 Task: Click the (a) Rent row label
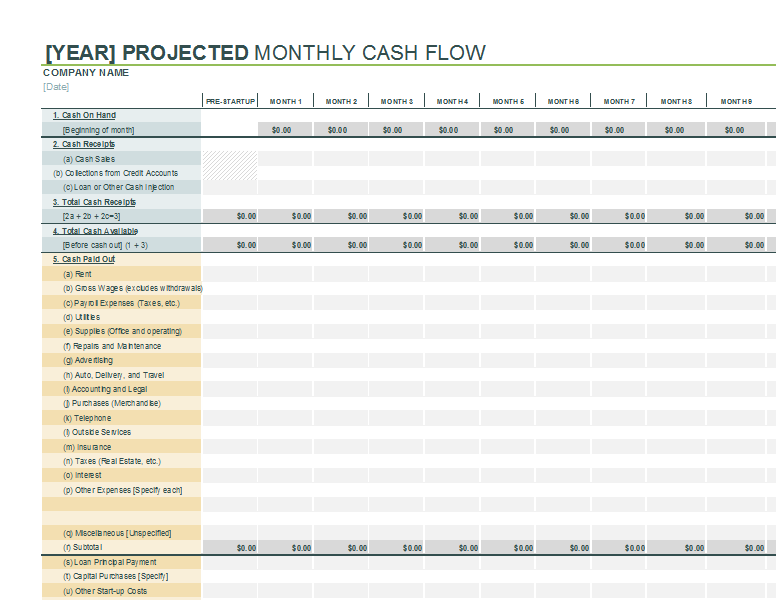(x=77, y=274)
